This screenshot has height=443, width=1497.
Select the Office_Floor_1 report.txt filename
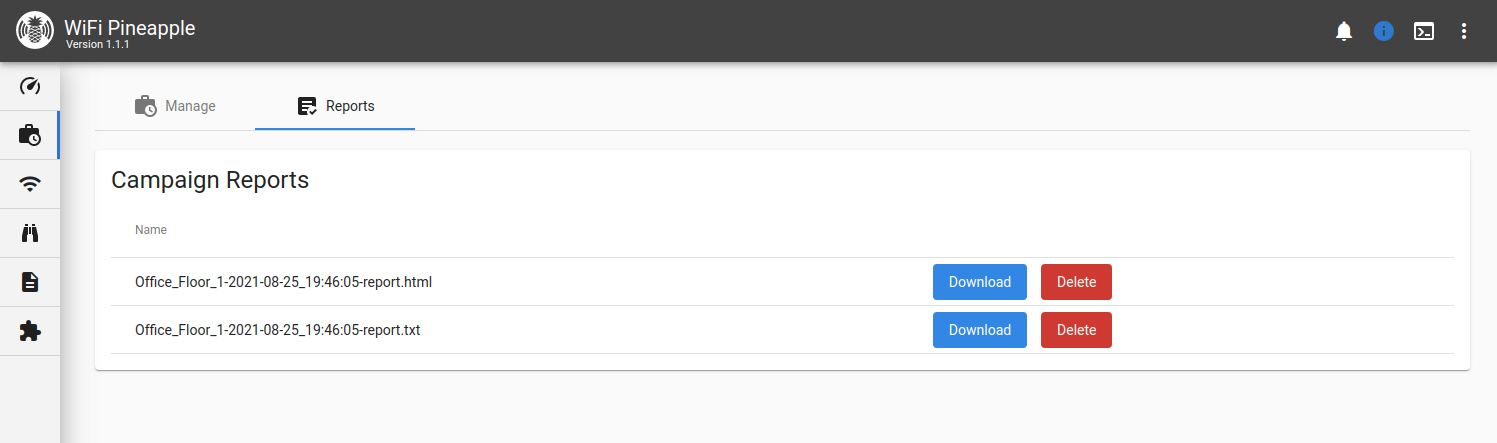point(278,330)
